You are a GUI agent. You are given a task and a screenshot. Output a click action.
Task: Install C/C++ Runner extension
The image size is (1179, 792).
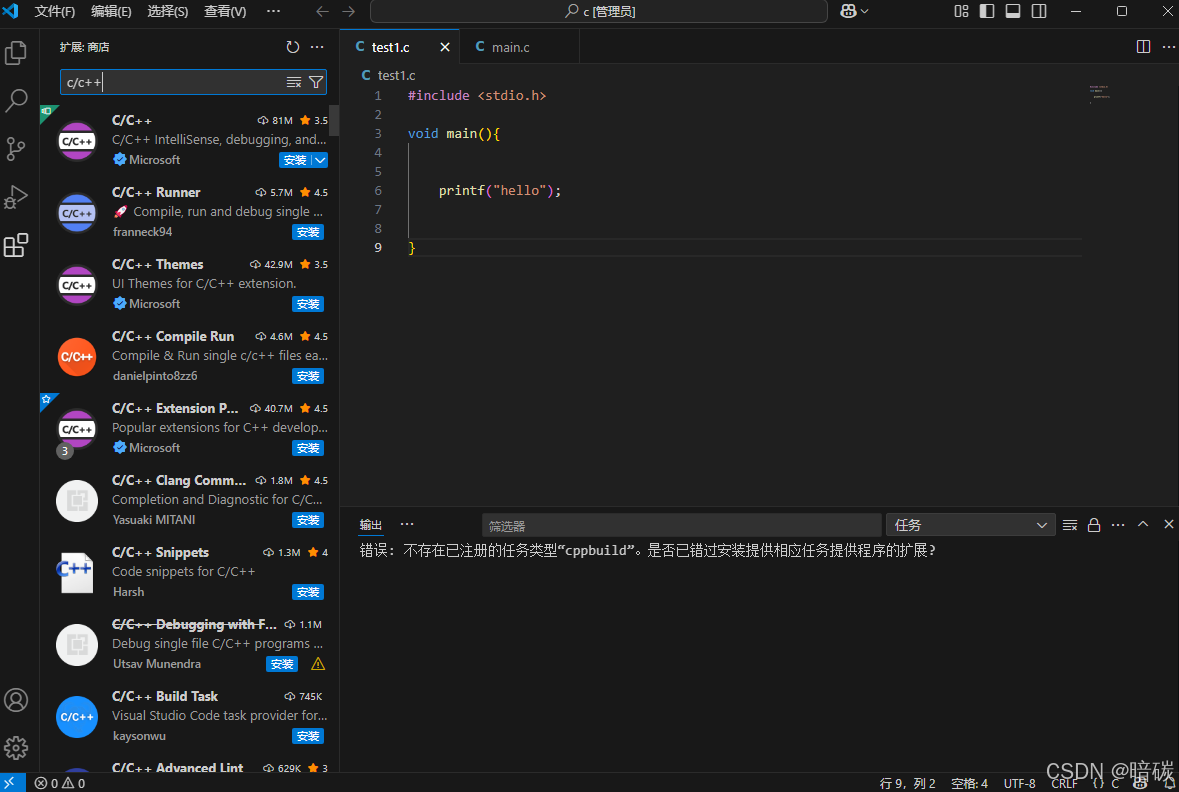(308, 232)
